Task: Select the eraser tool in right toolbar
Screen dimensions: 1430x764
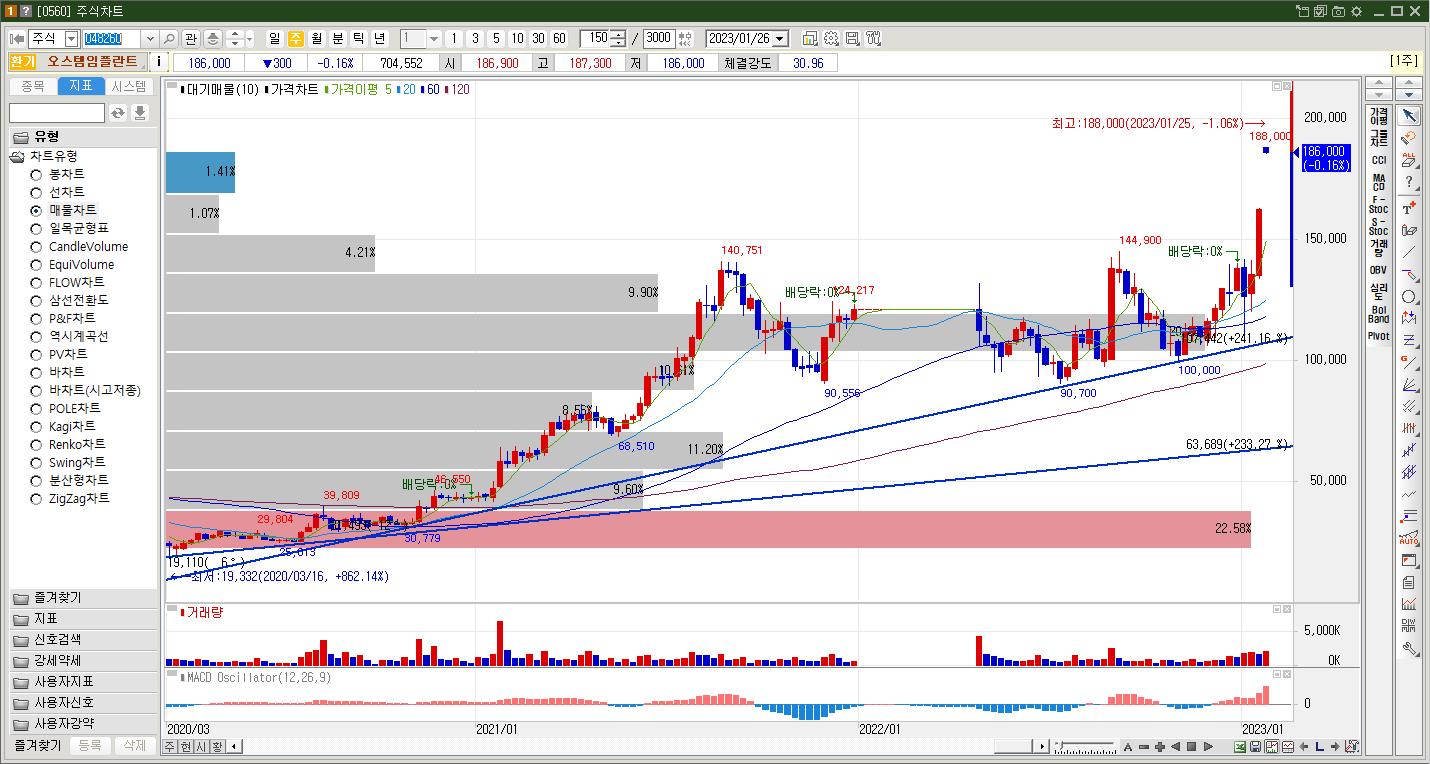Action: 1409,138
